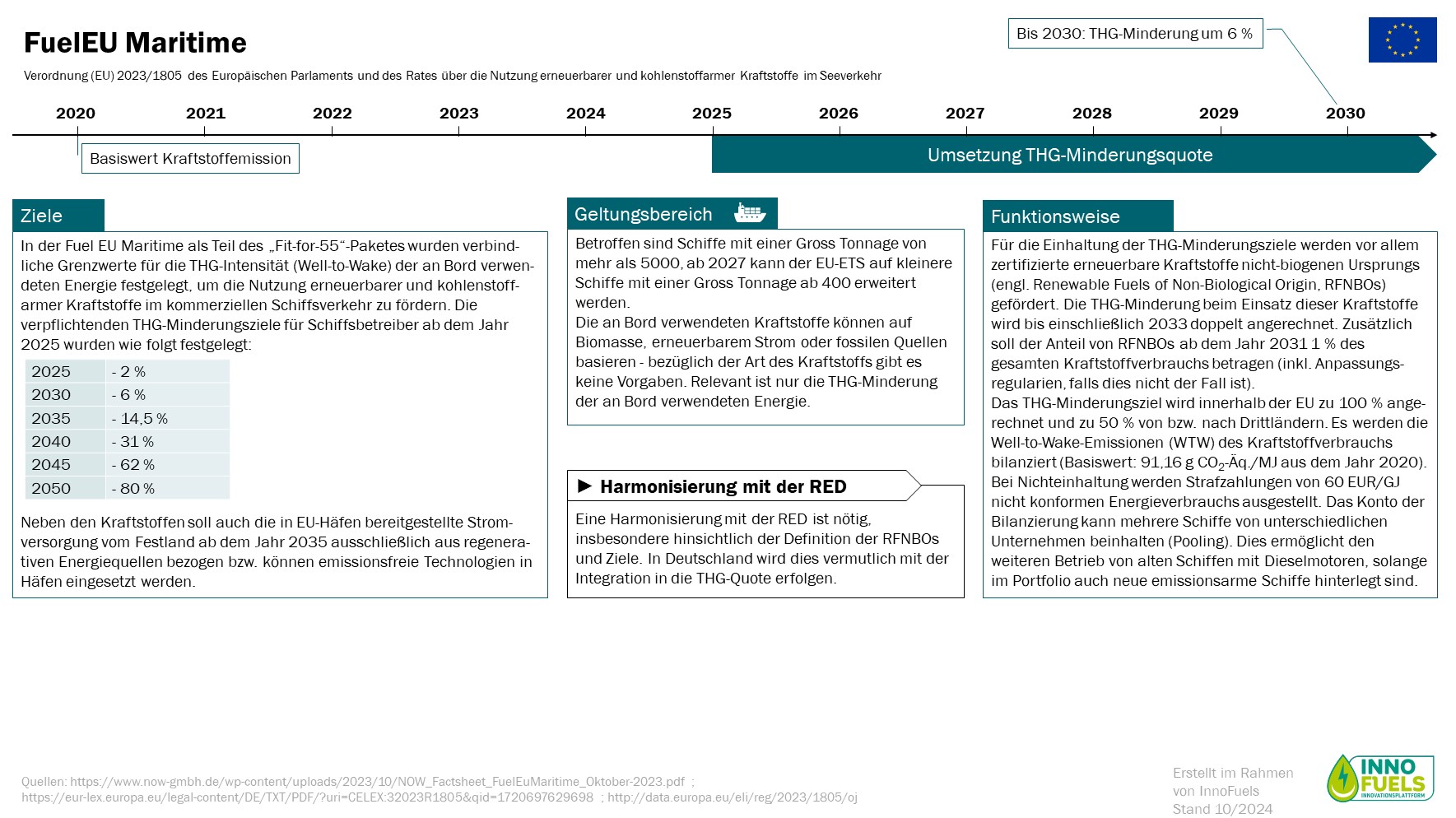Click the 2027 timeline marker
Image resolution: width=1456 pixels, height=818 pixels.
coord(965,114)
